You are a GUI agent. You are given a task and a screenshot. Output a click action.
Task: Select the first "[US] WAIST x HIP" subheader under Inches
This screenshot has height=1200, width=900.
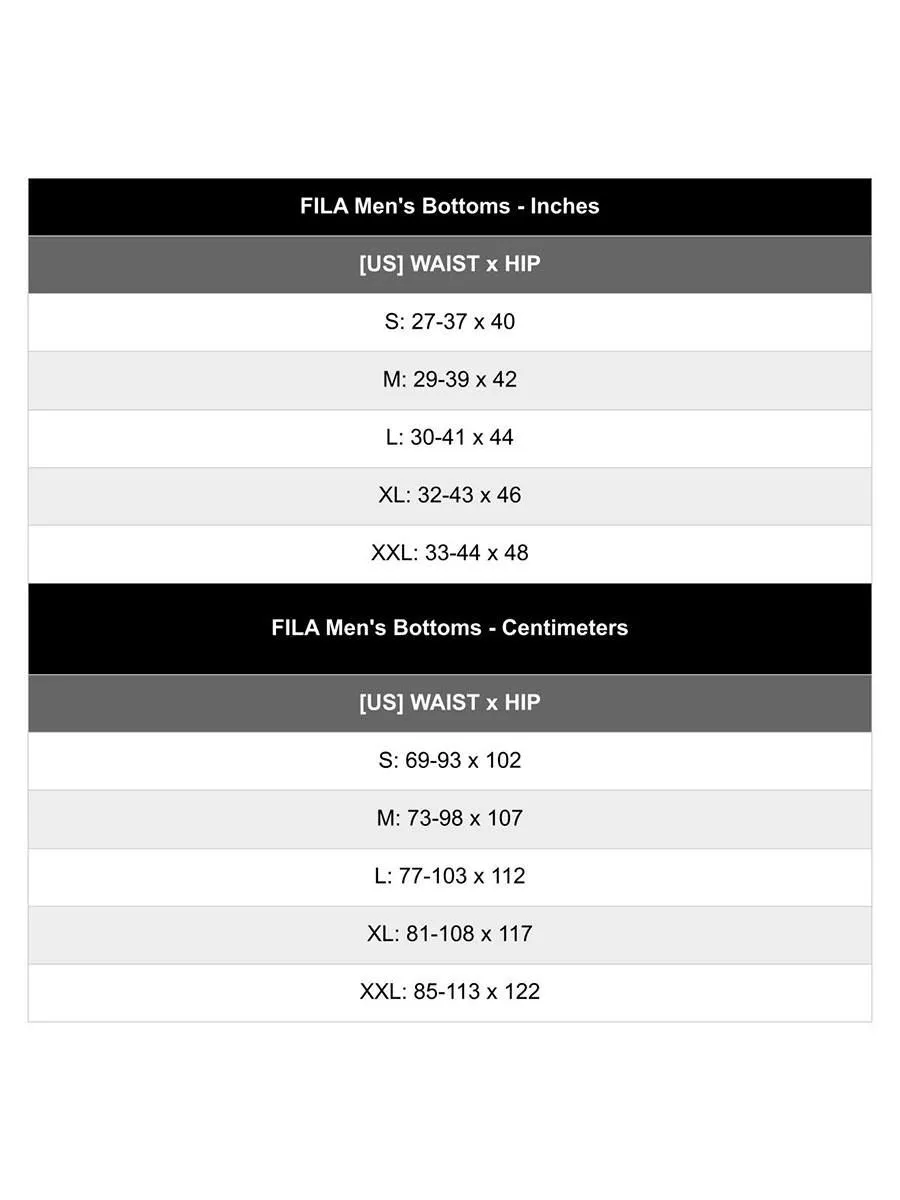coord(449,265)
